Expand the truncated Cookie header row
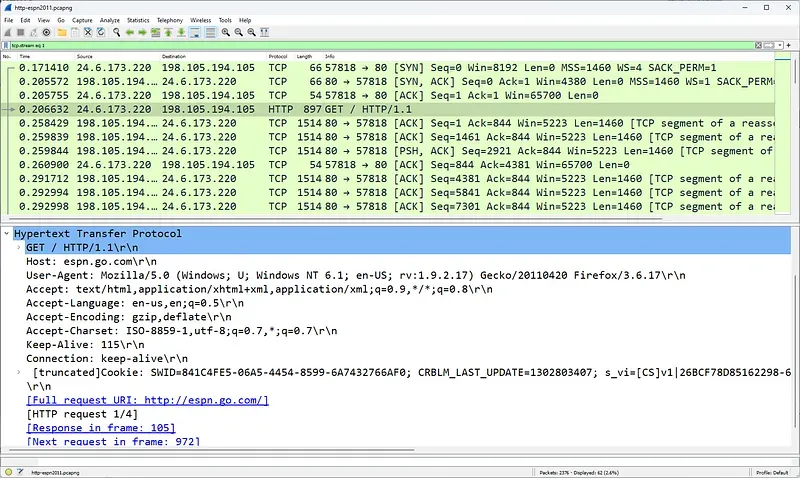This screenshot has height=478, width=800. 19,372
